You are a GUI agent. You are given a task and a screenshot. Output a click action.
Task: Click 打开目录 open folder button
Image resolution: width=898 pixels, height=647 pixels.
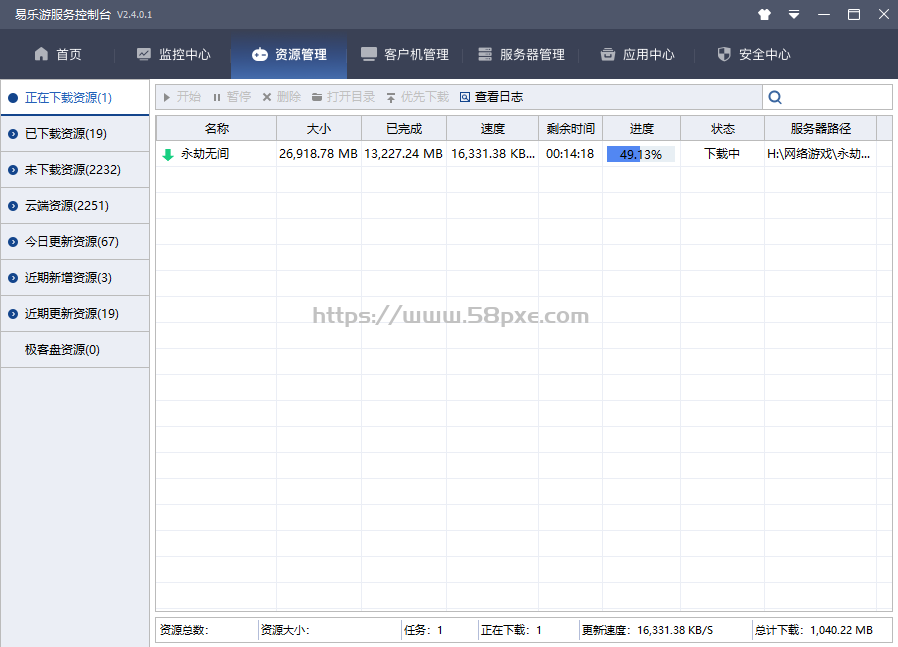(x=343, y=97)
